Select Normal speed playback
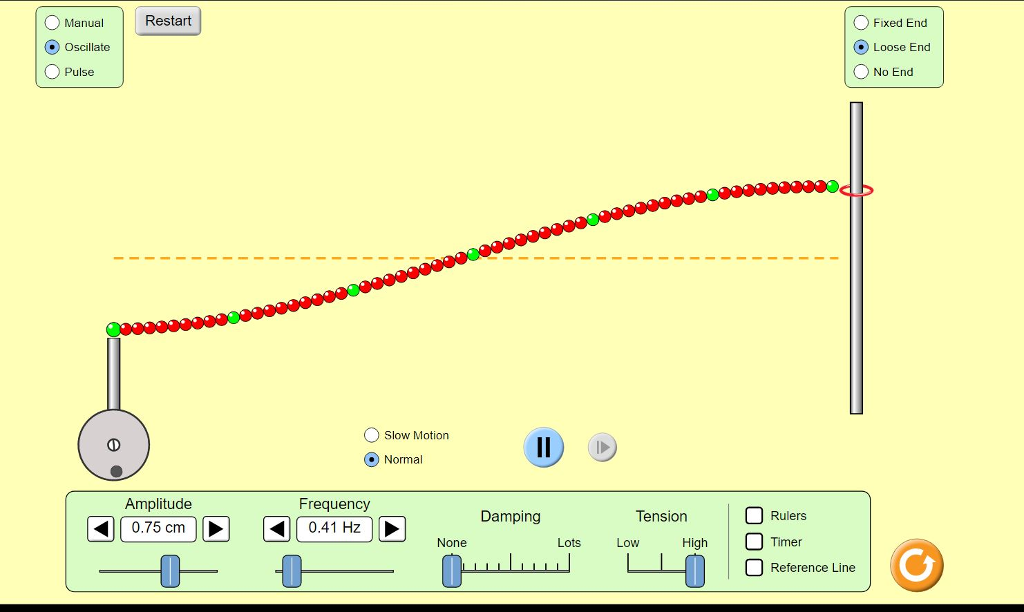The height and width of the screenshot is (612, 1024). coord(371,459)
